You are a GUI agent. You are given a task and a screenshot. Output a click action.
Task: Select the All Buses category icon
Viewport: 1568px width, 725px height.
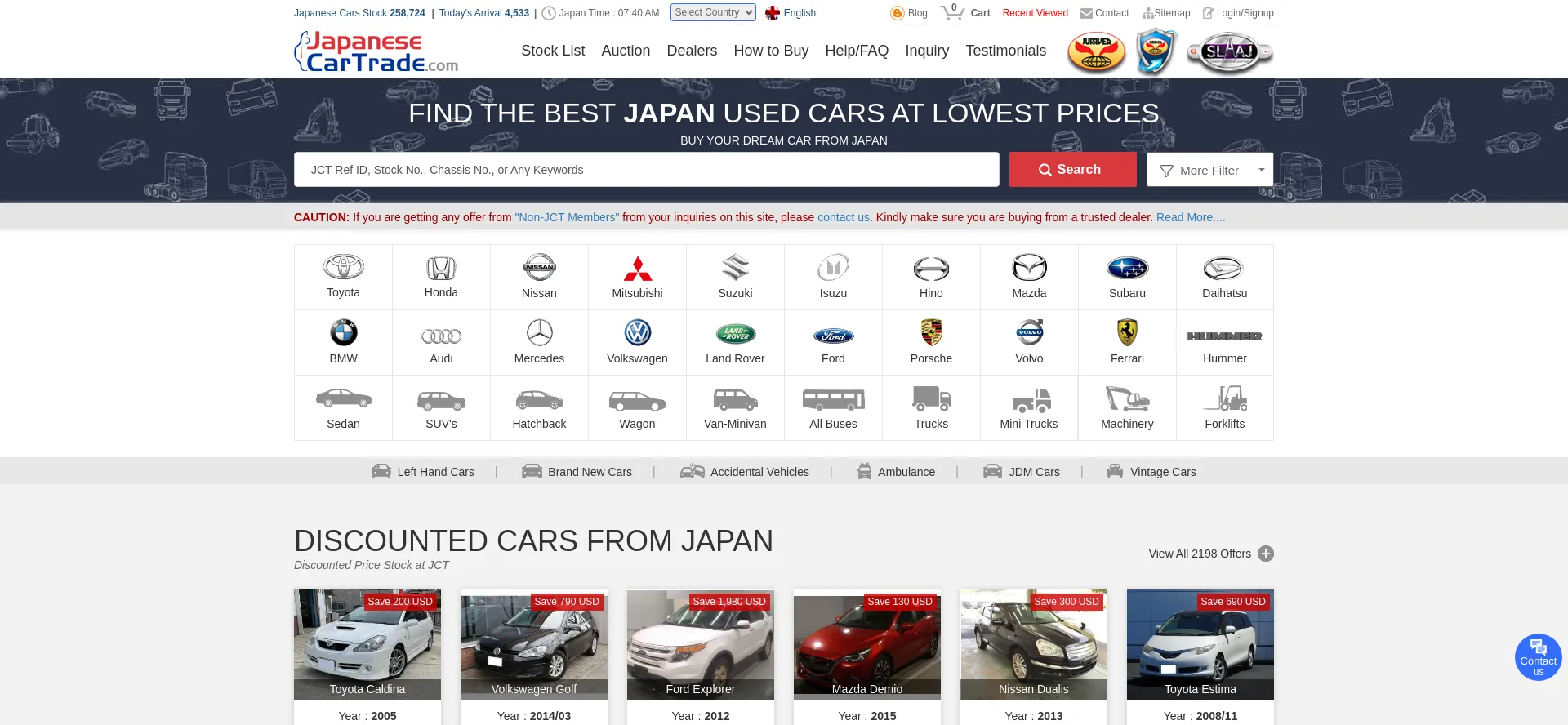click(x=833, y=399)
